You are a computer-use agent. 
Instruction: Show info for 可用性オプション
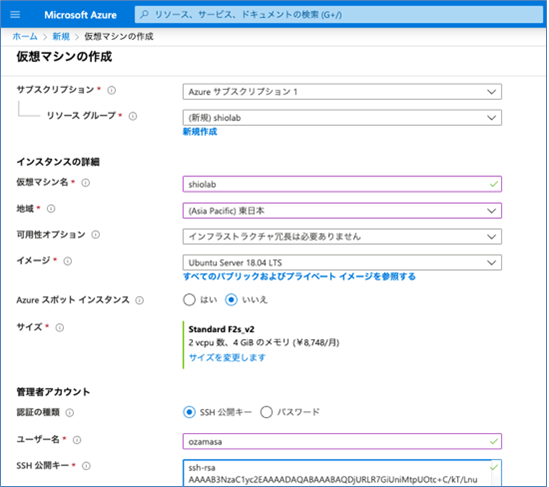(x=96, y=235)
